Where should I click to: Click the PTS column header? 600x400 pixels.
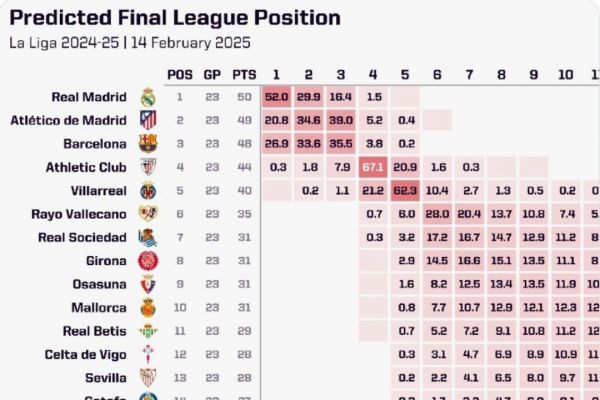point(244,74)
